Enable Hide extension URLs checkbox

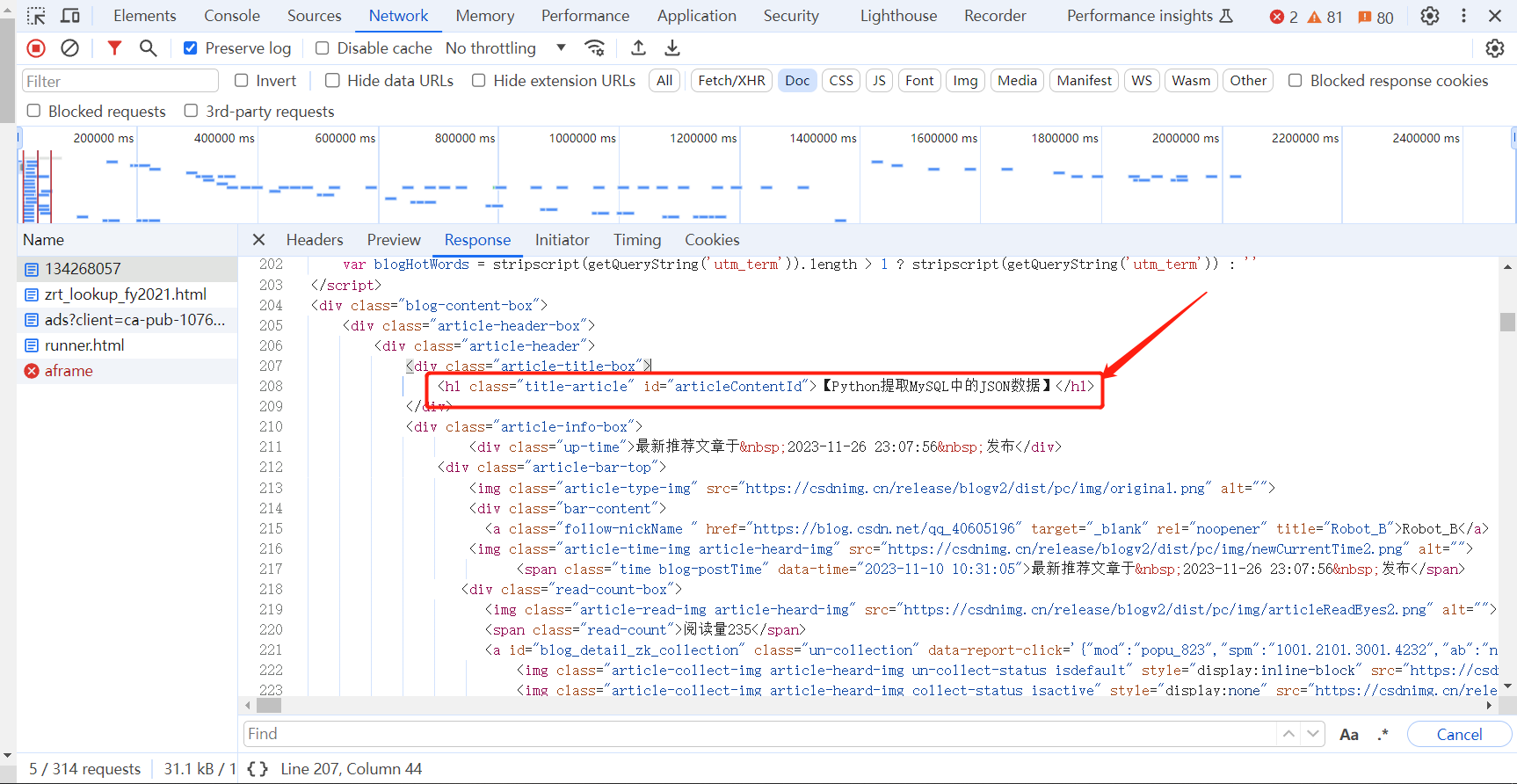478,81
